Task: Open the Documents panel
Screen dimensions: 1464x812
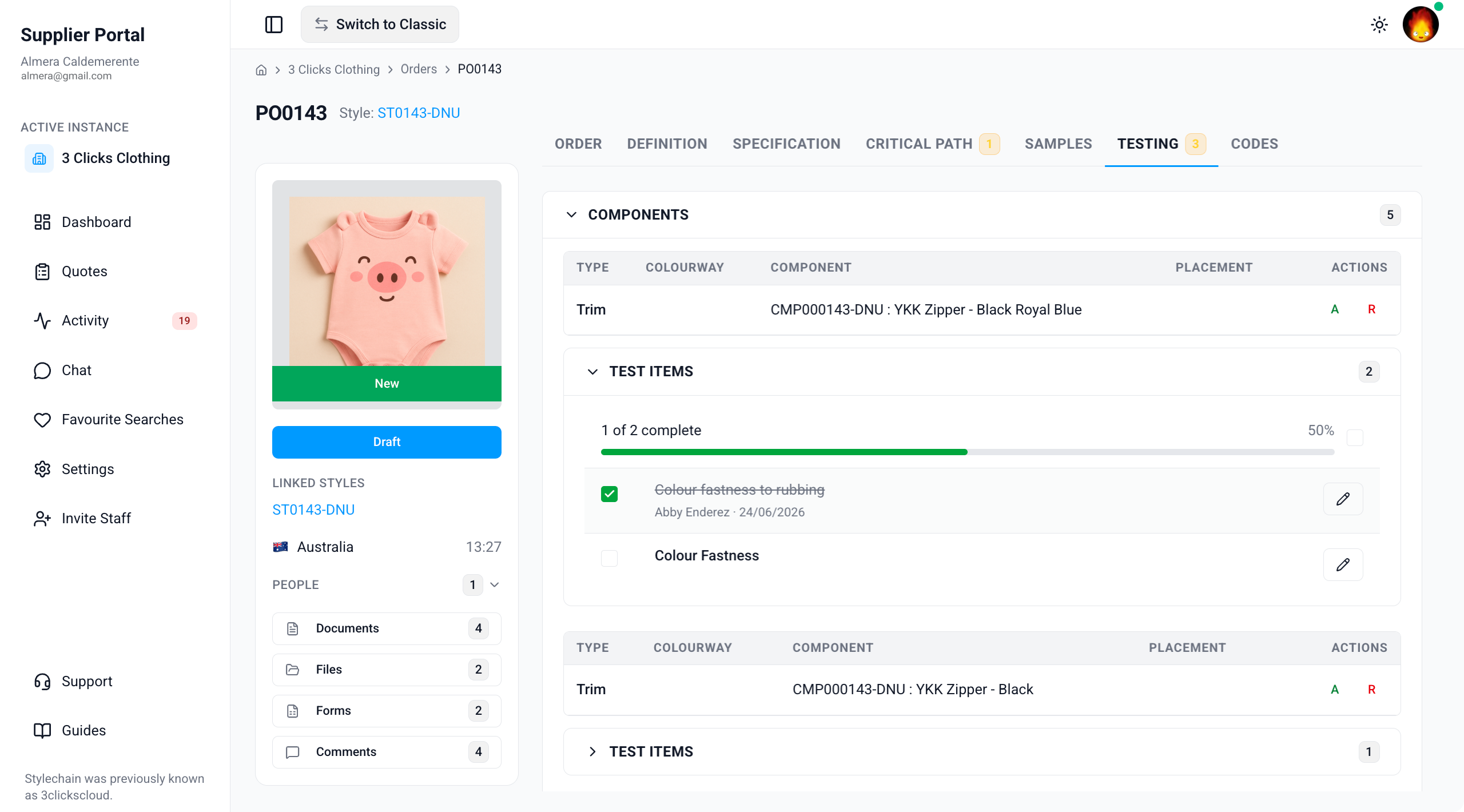Action: (387, 628)
